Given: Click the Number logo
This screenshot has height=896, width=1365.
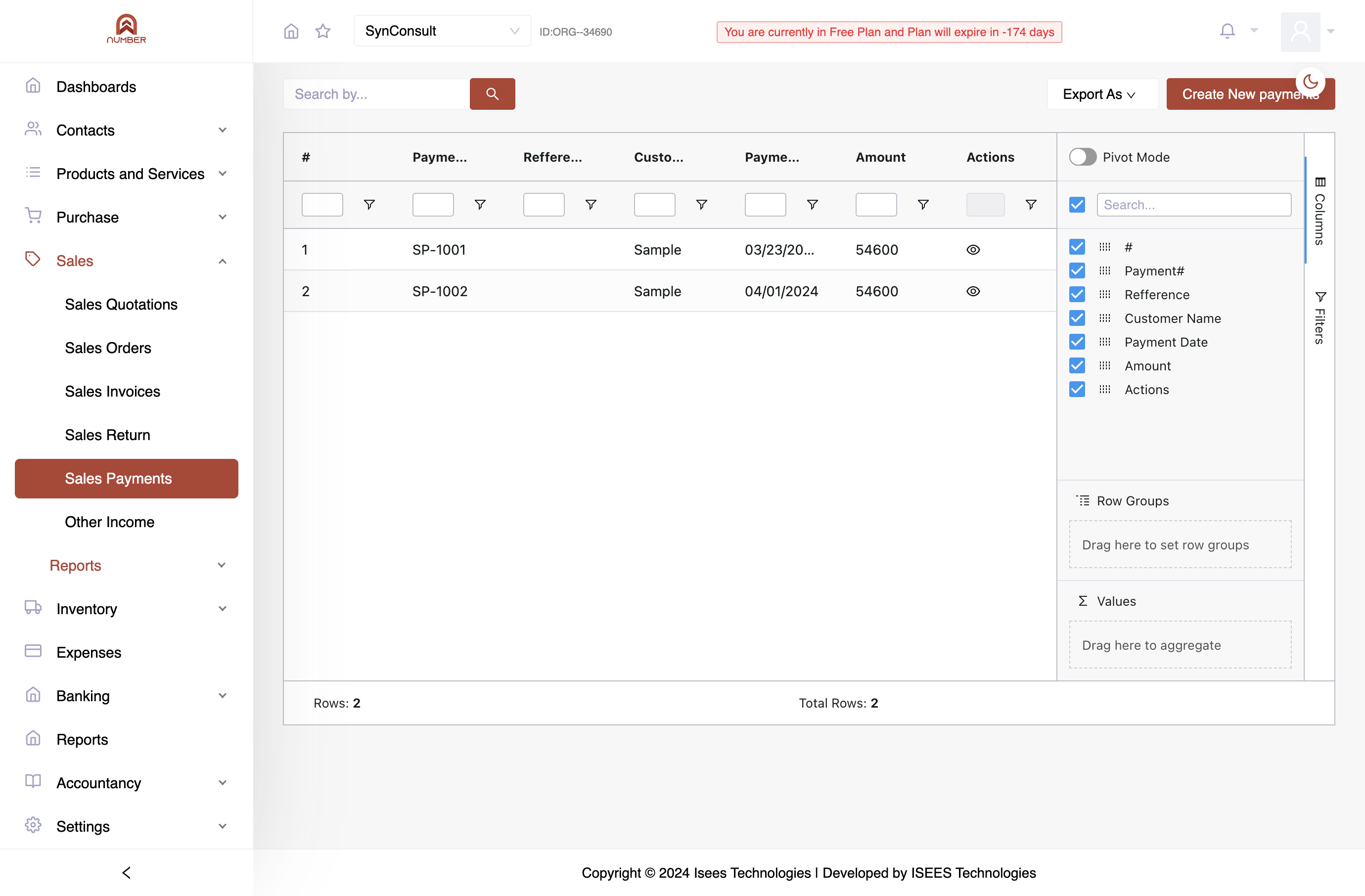Looking at the screenshot, I should (126, 29).
